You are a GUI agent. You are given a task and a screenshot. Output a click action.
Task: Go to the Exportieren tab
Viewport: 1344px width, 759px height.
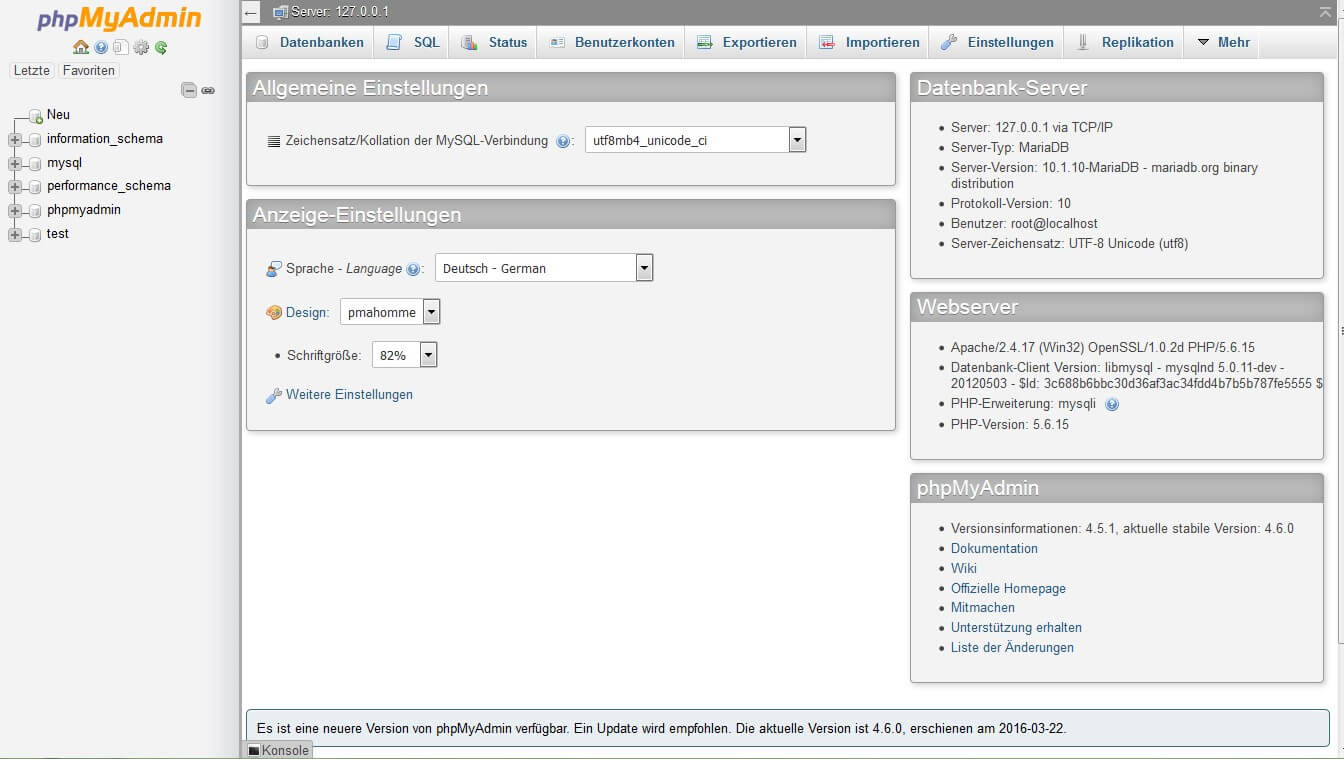747,42
